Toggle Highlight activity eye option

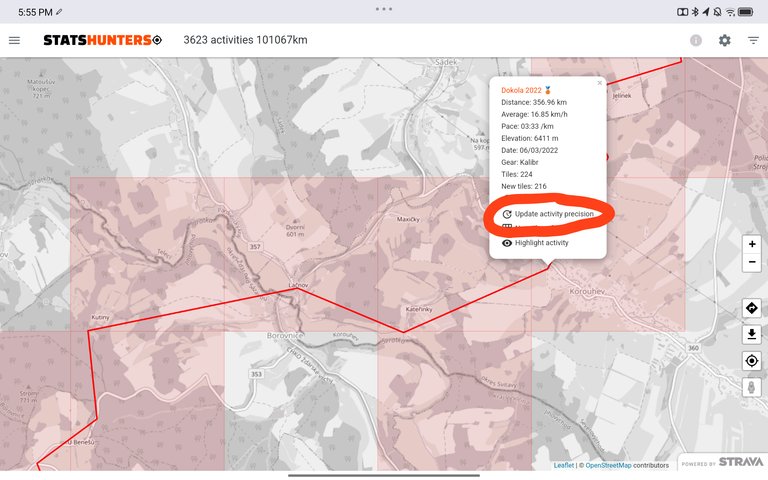click(541, 242)
